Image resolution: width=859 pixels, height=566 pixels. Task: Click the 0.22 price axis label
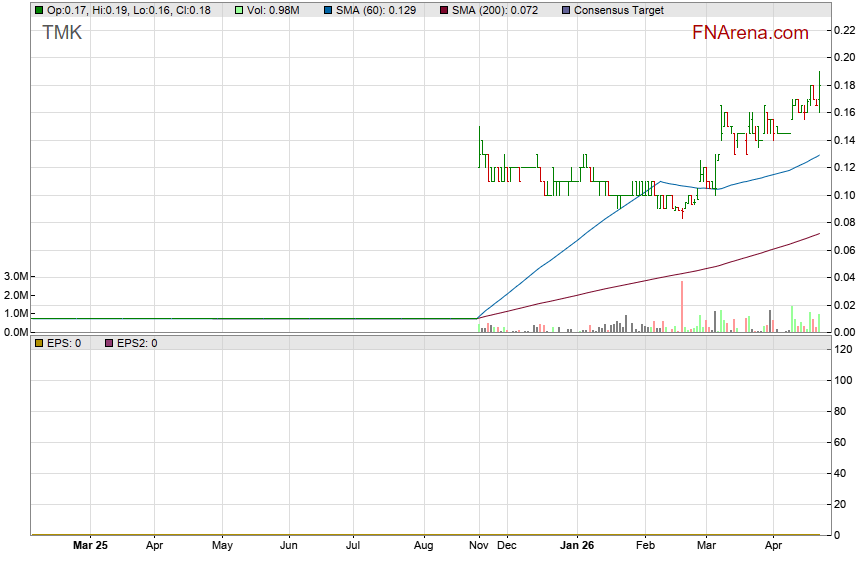[844, 30]
